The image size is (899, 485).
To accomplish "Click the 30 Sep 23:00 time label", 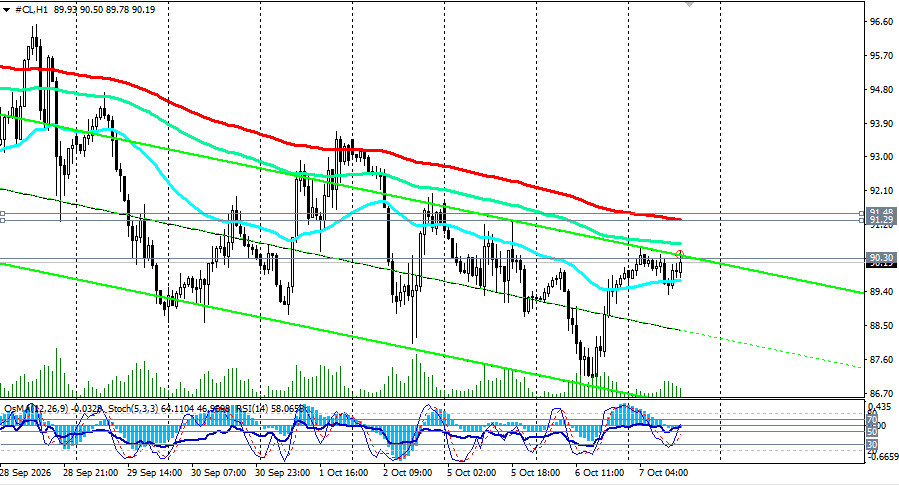I will (x=283, y=473).
